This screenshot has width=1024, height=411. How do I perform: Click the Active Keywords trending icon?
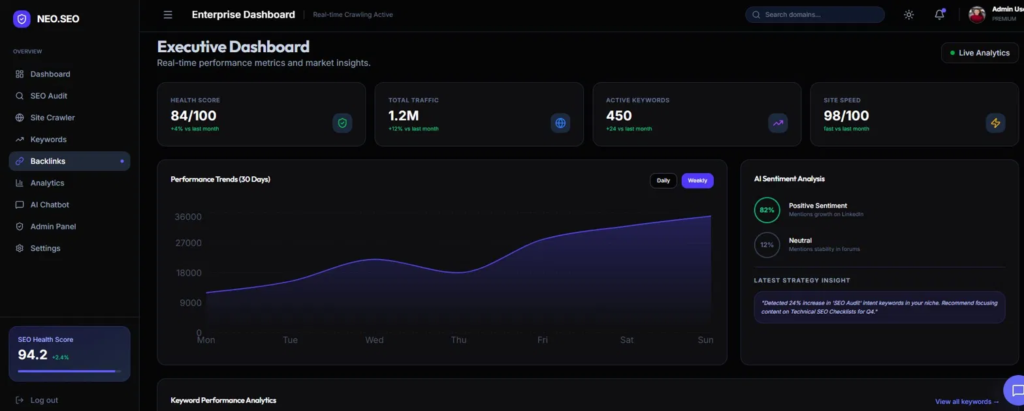[778, 123]
